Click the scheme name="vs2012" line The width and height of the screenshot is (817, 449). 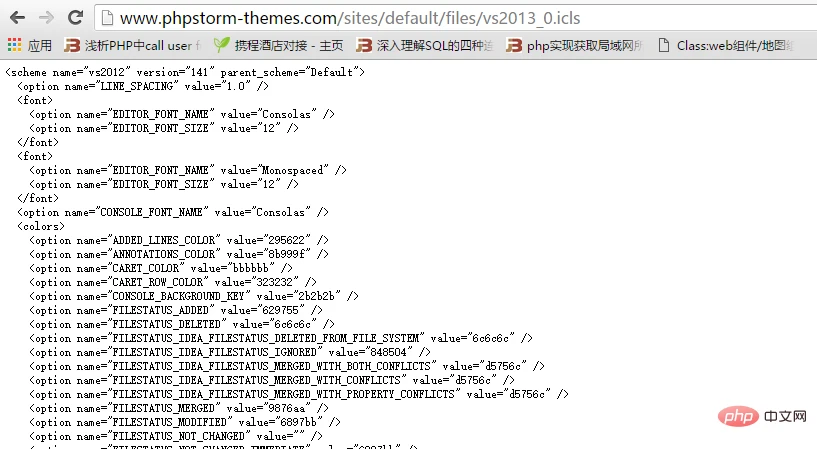pos(185,72)
